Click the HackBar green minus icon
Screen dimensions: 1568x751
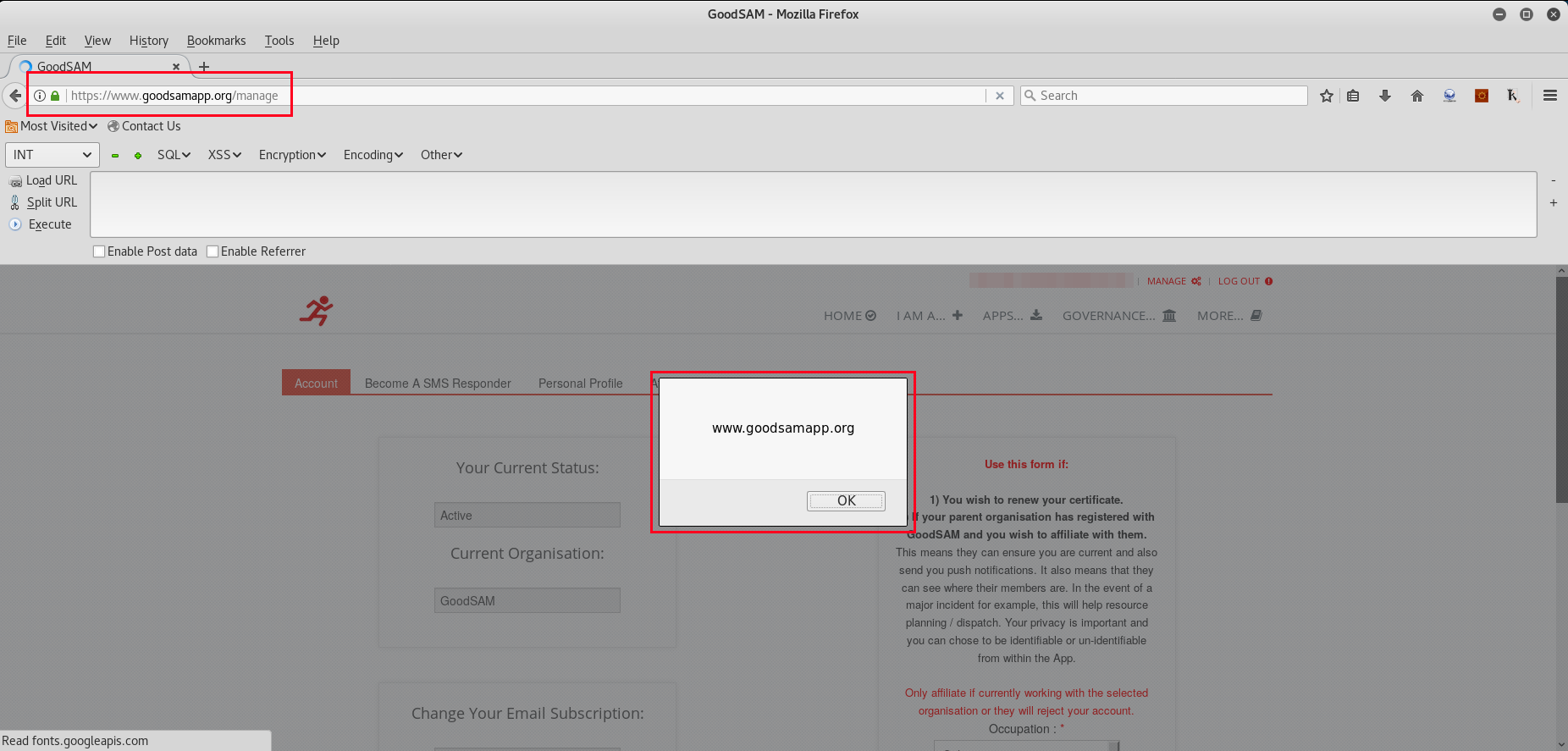click(x=115, y=155)
